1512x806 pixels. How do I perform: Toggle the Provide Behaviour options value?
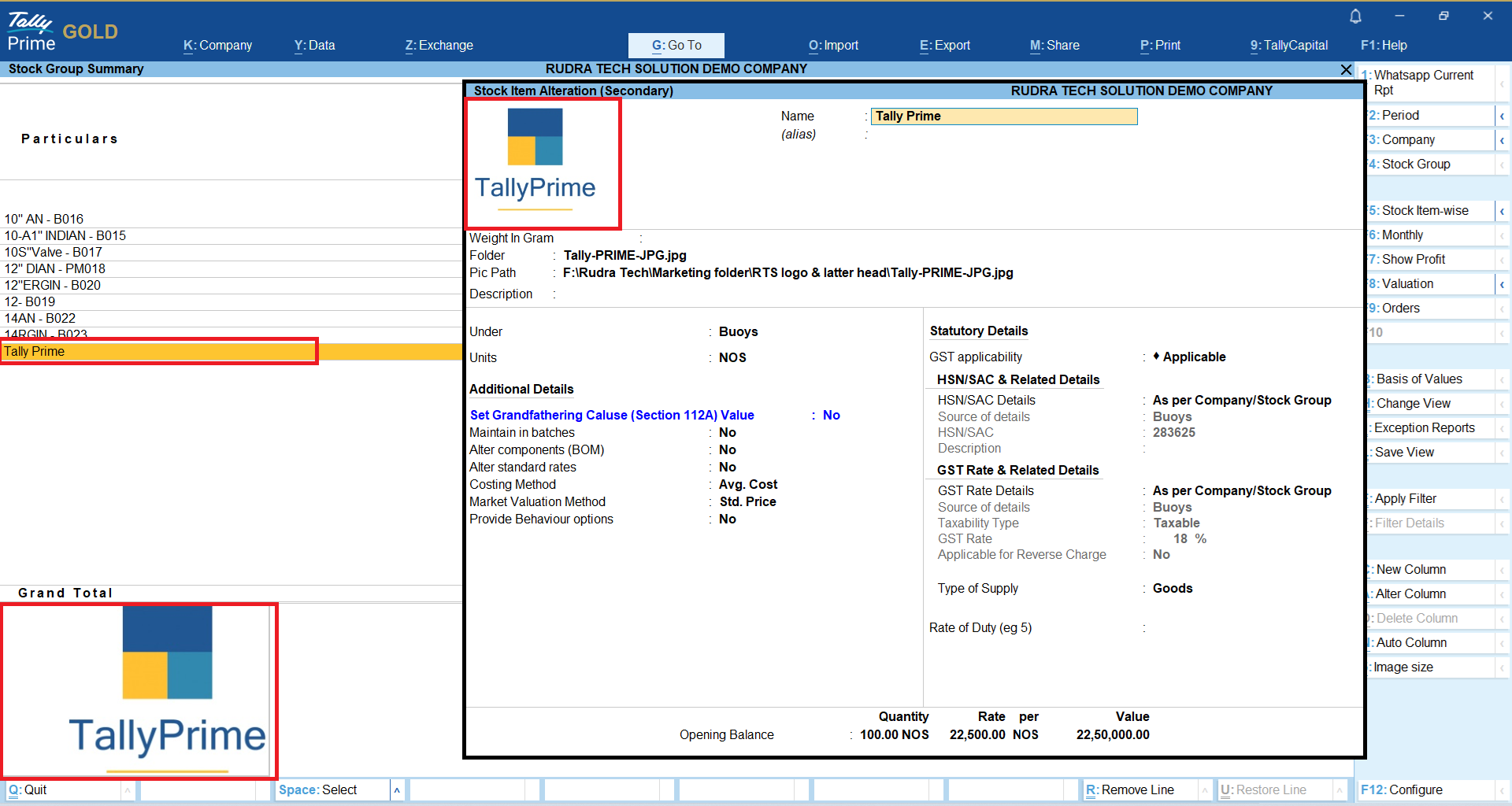[727, 519]
